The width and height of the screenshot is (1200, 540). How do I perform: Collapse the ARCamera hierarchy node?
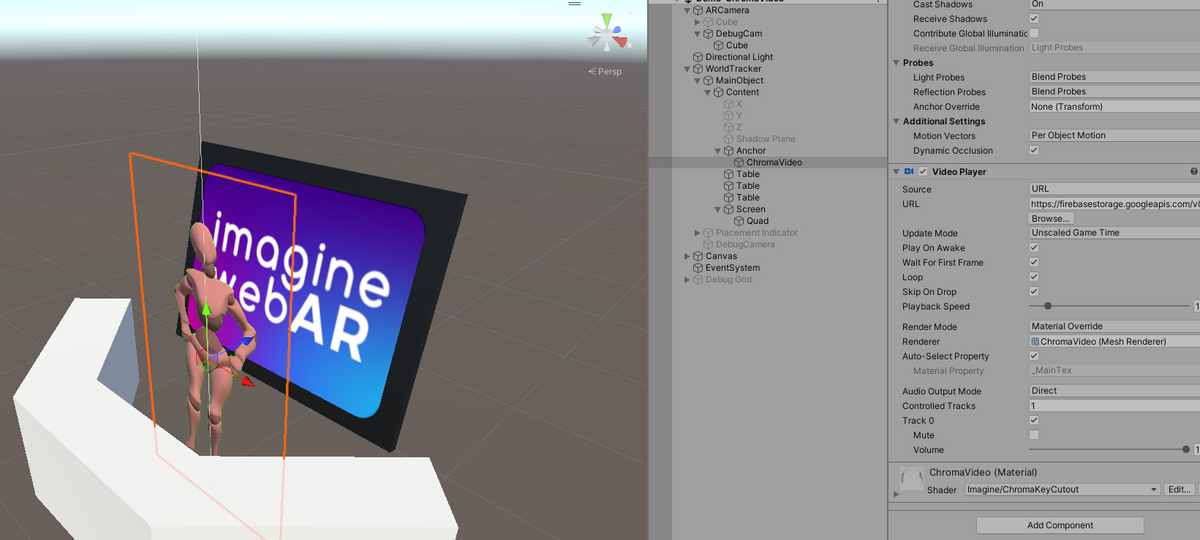click(x=688, y=10)
